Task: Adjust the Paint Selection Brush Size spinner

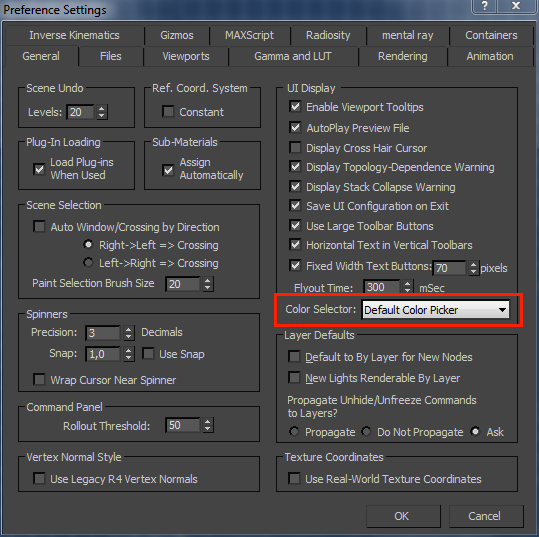Action: 208,284
